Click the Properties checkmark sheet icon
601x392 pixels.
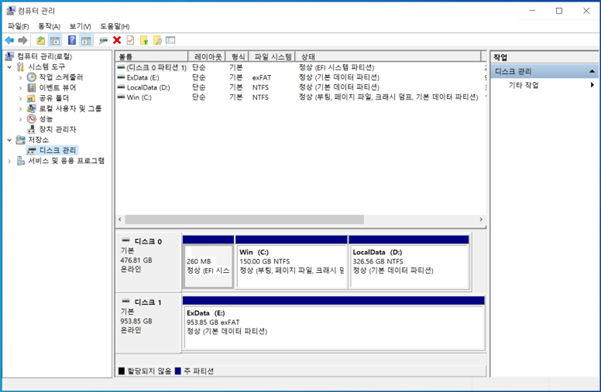tap(130, 40)
